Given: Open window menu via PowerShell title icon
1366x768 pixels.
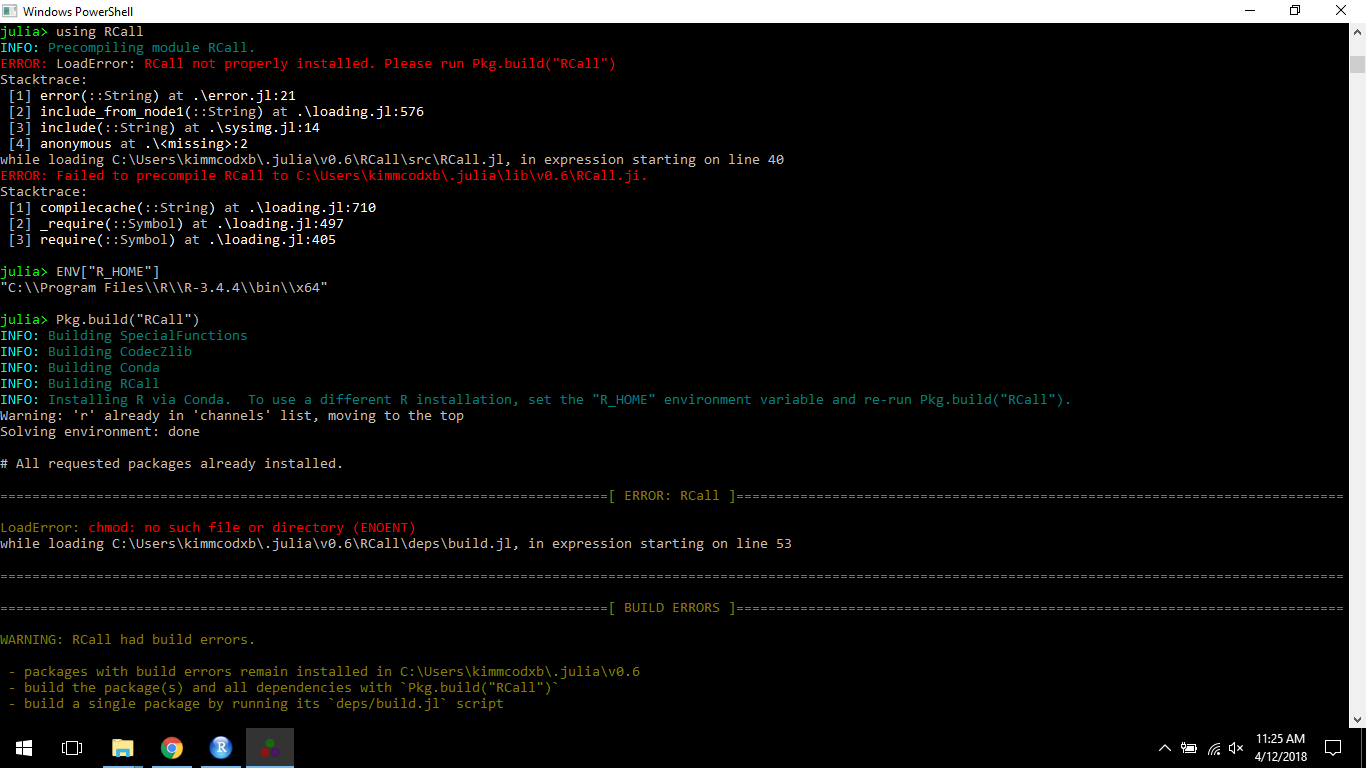Looking at the screenshot, I should 10,11.
